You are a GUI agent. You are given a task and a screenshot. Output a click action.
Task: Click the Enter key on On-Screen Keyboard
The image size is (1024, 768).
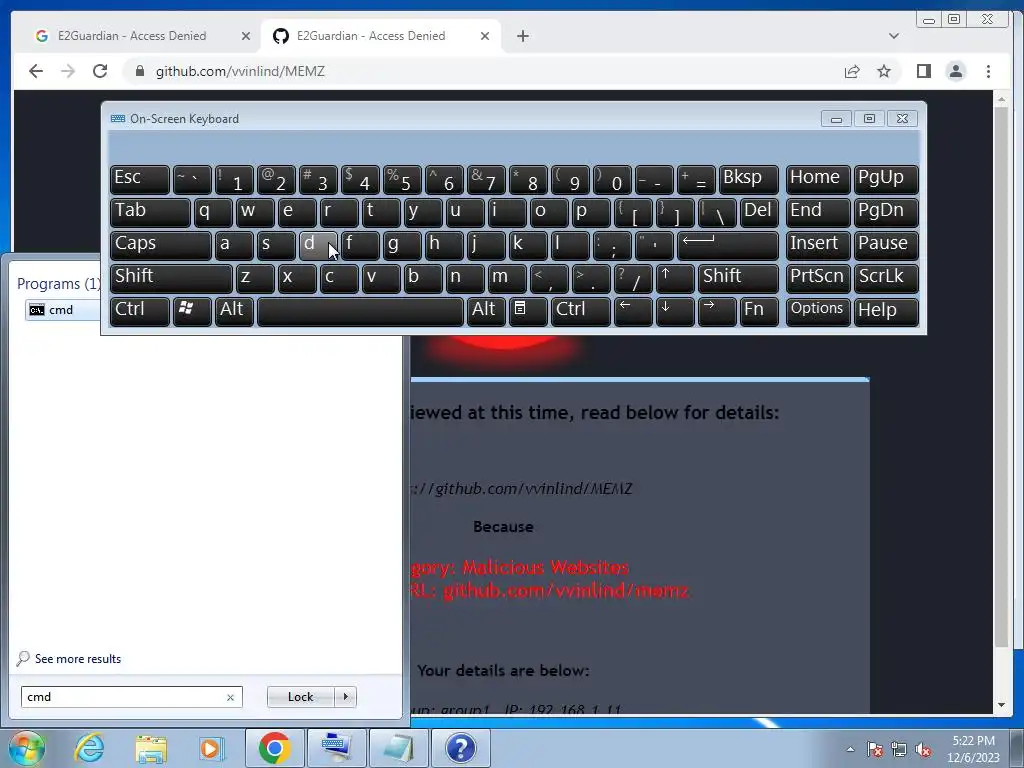pyautogui.click(x=728, y=245)
